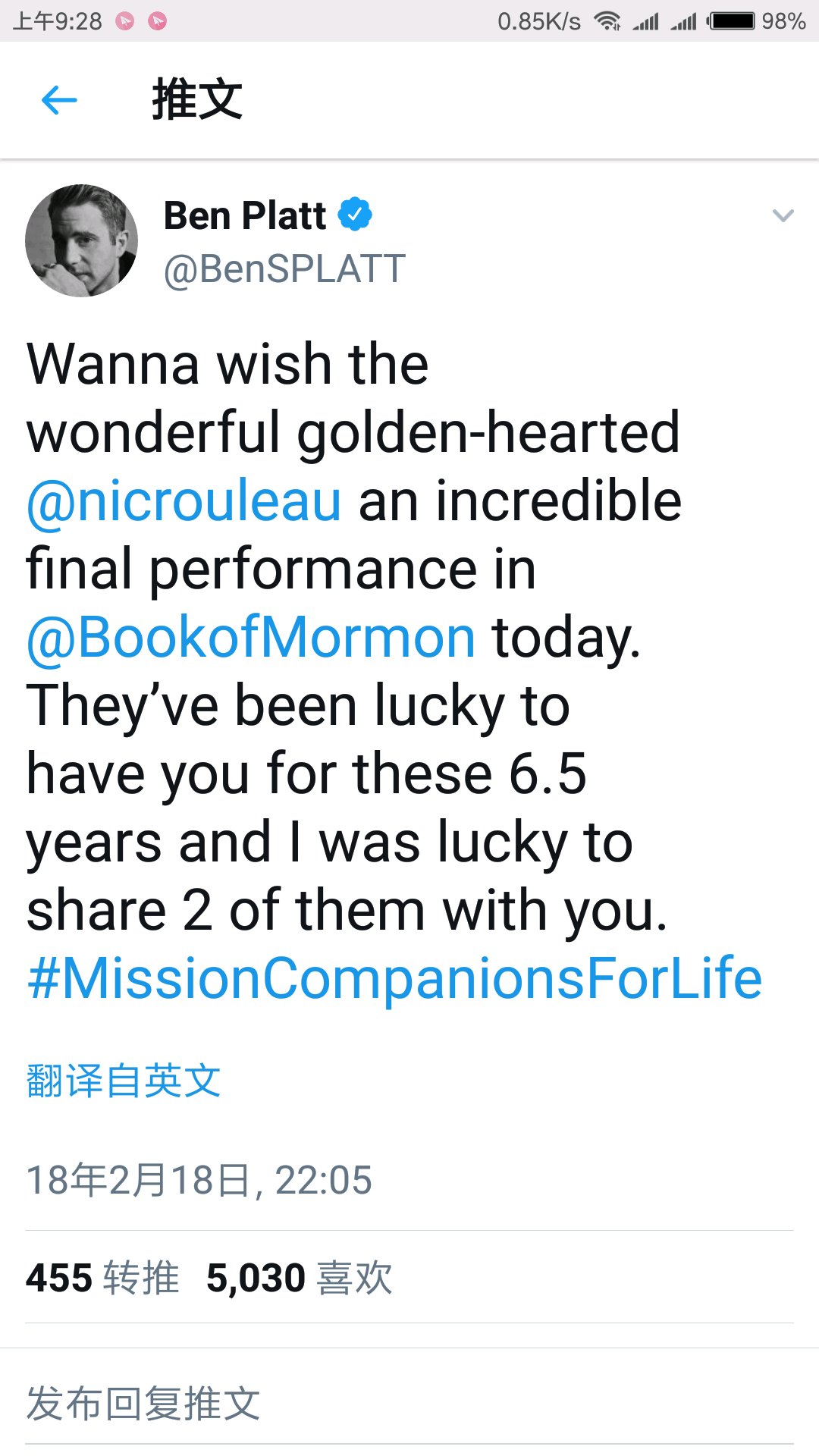Viewport: 819px width, 1456px height.
Task: Tap the blue verified badge
Action: pos(355,215)
